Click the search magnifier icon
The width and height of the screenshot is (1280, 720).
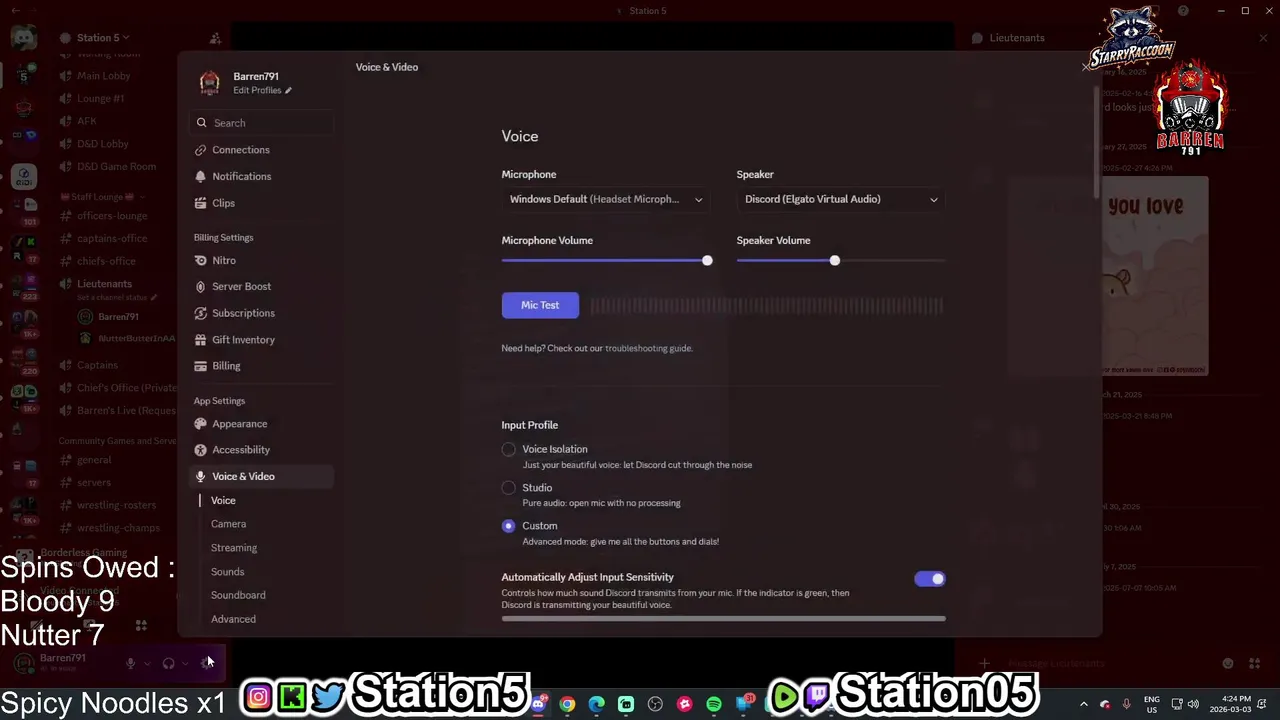202,123
